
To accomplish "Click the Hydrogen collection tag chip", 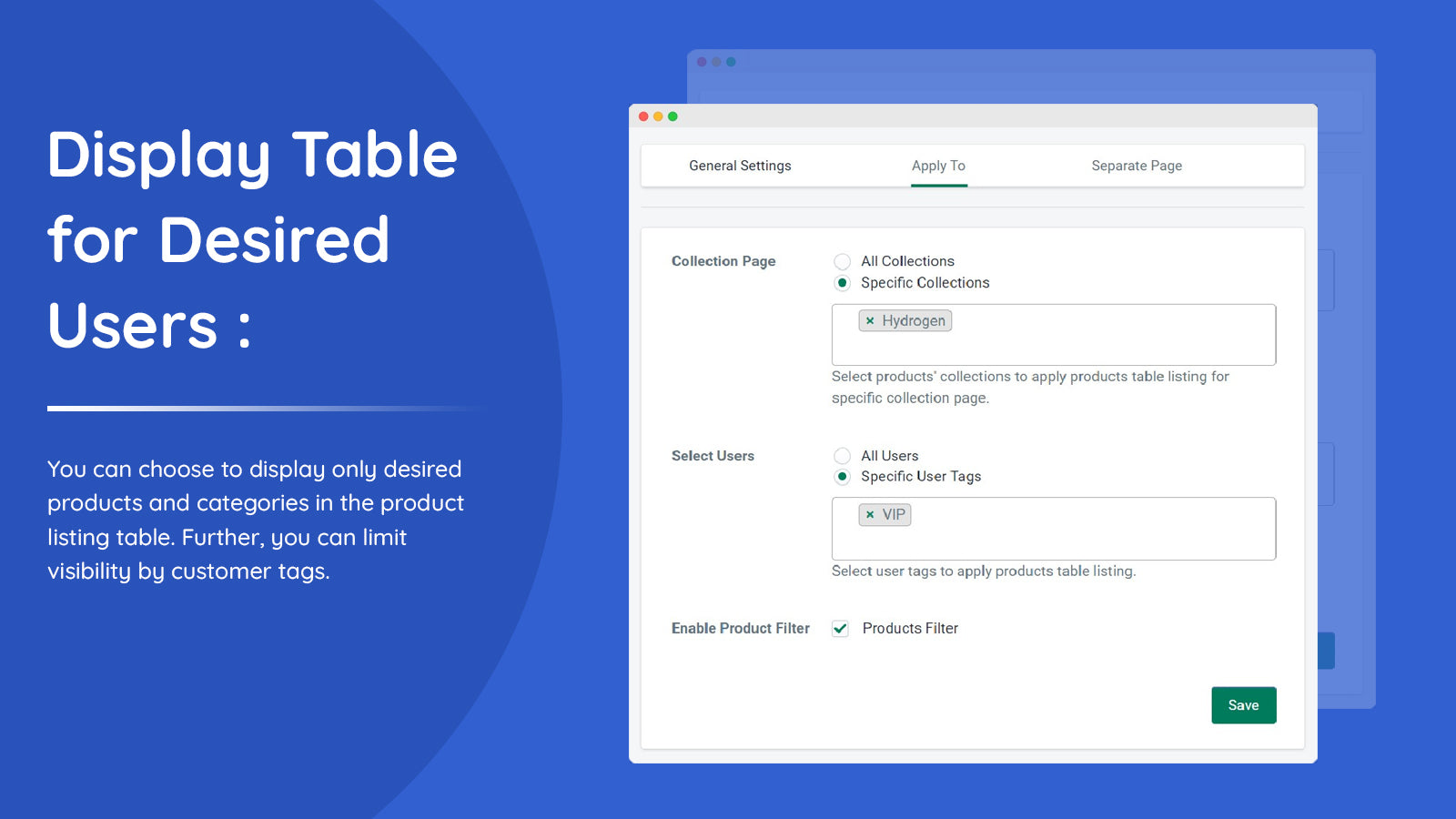I will point(914,321).
